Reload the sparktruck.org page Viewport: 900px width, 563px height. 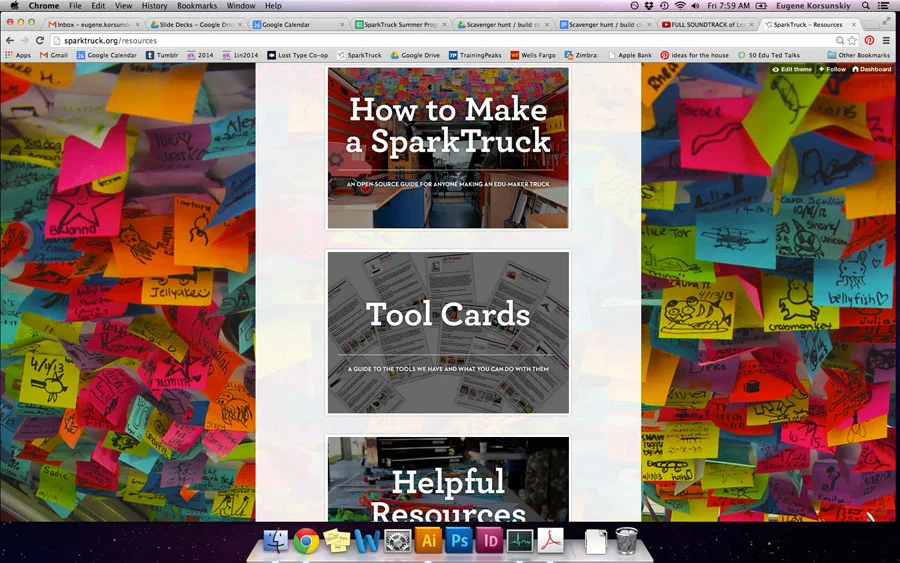40,40
